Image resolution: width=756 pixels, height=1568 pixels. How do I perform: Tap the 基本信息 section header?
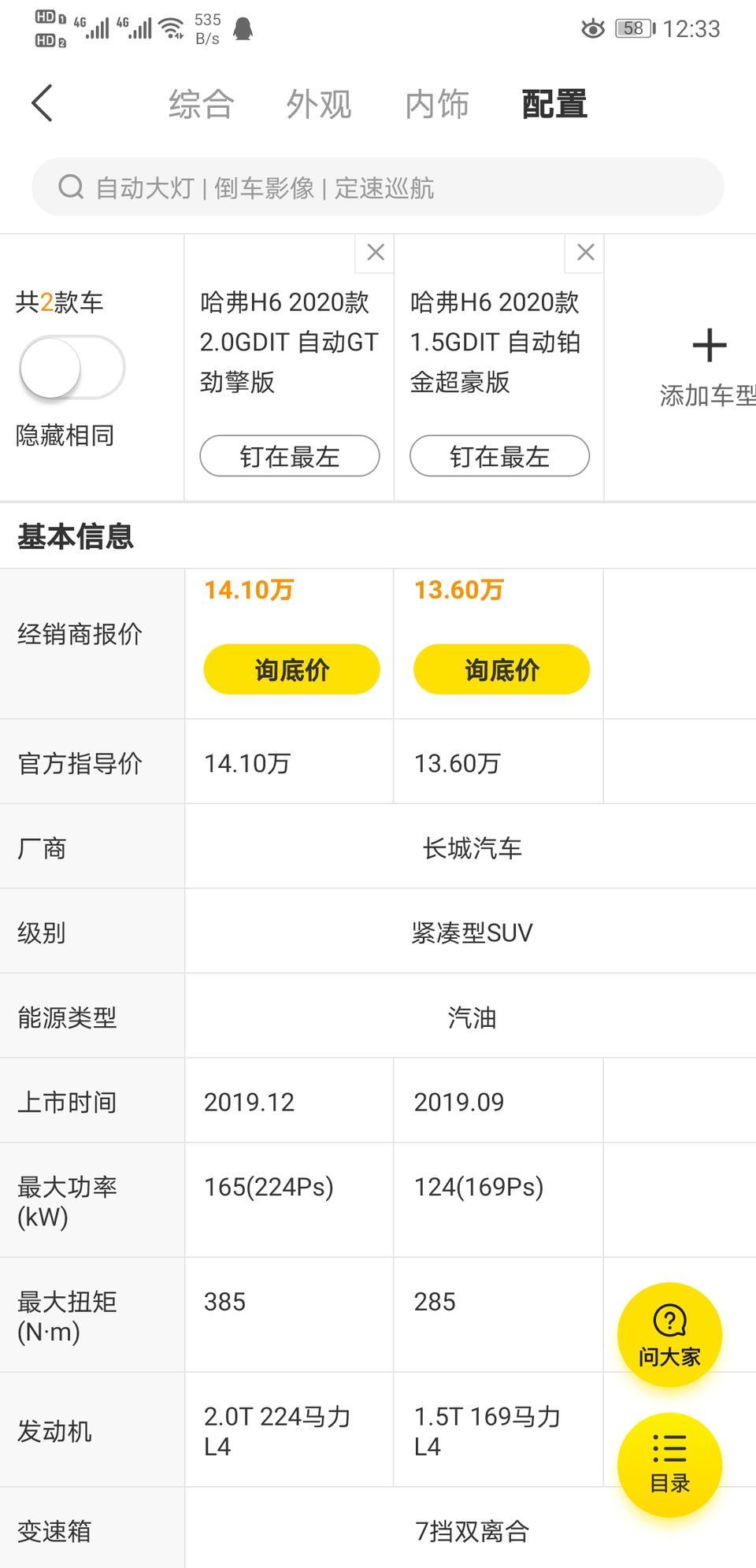point(76,536)
